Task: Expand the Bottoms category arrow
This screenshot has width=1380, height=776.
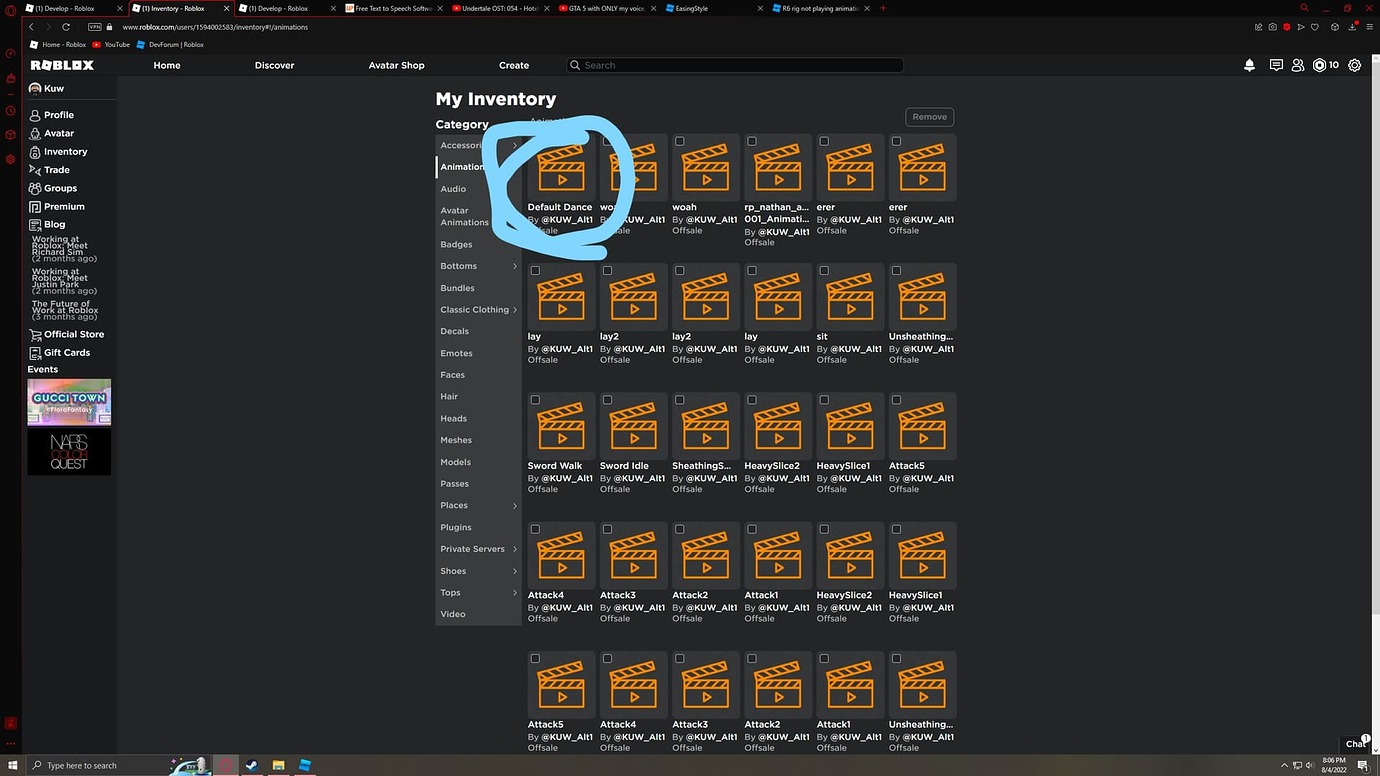Action: [x=515, y=266]
